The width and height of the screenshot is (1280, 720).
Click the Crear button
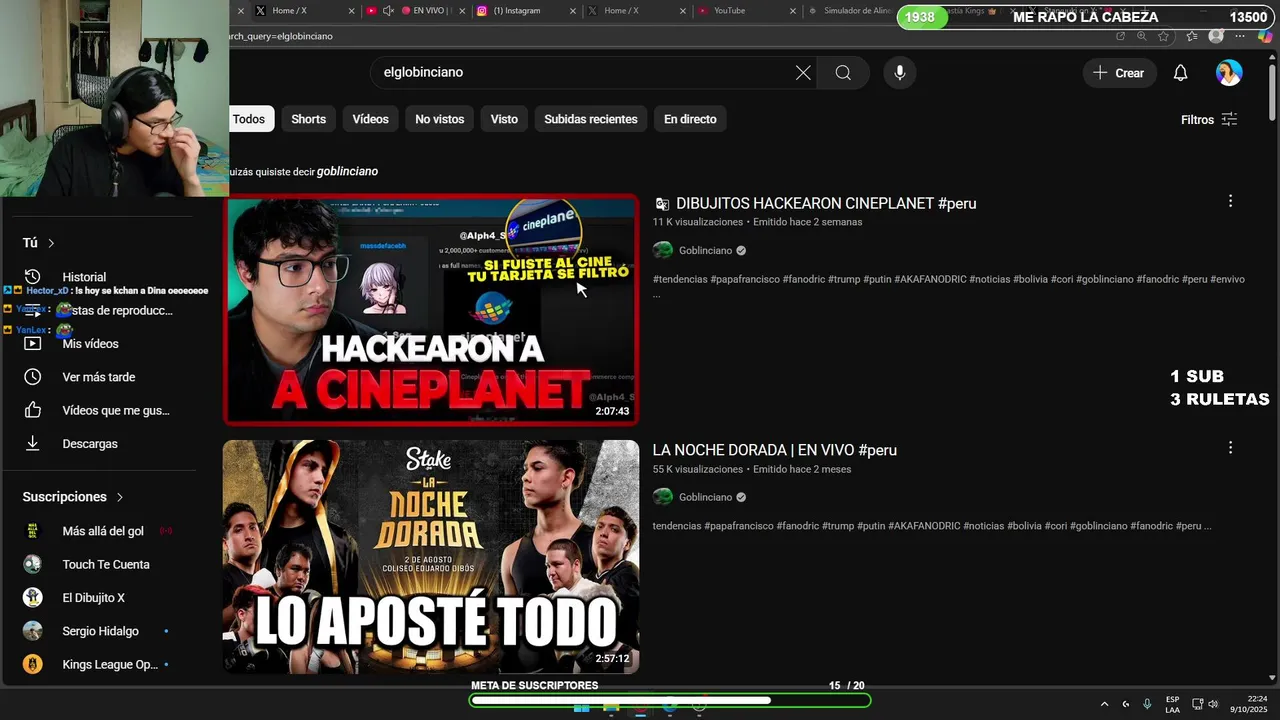[x=1120, y=73]
